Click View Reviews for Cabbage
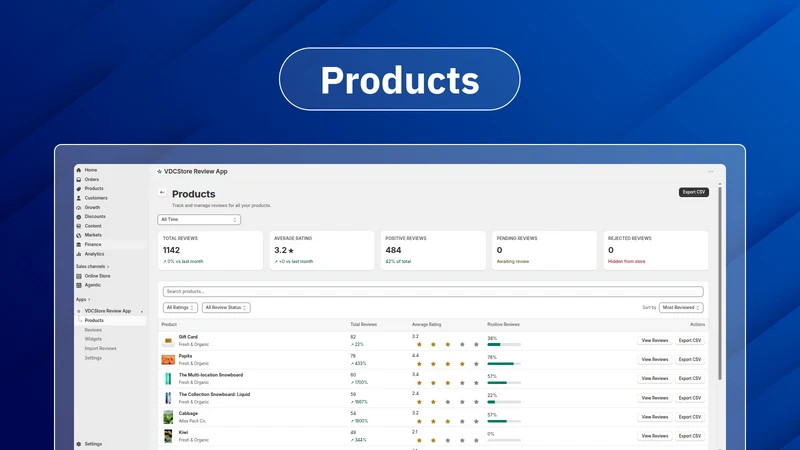This screenshot has width=800, height=450. pos(655,417)
